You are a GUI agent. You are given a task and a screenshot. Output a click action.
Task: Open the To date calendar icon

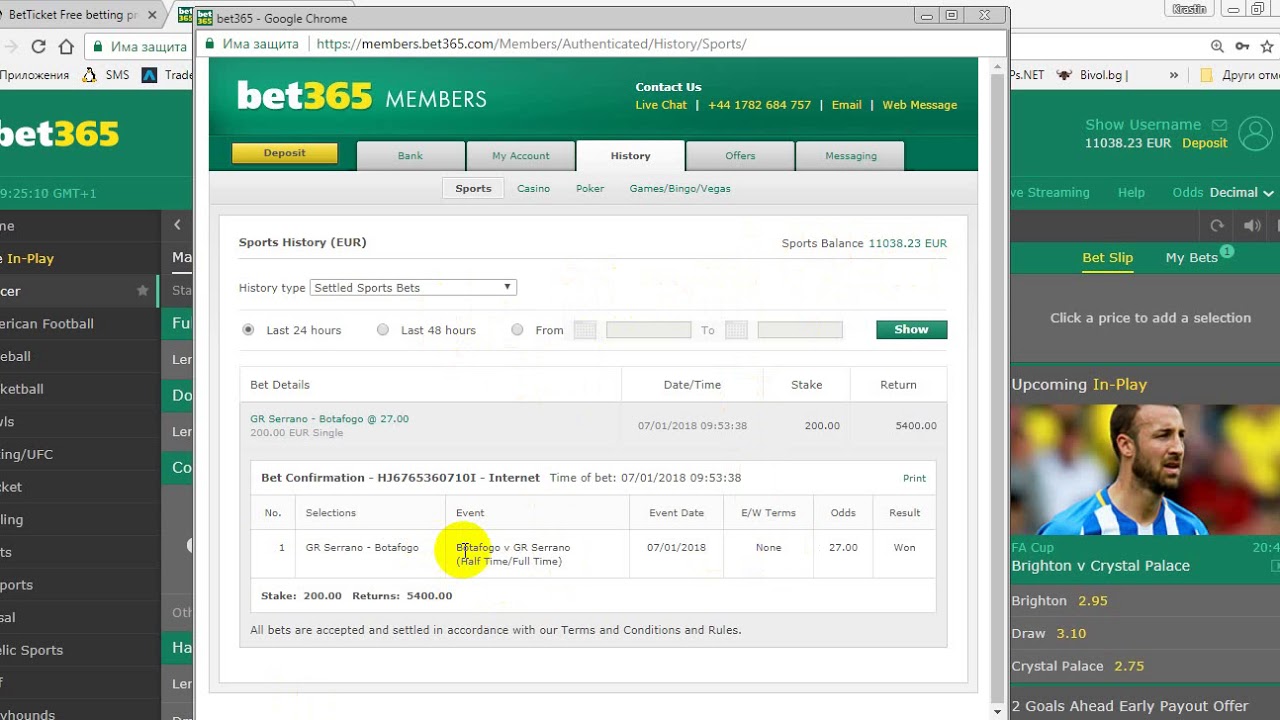(x=736, y=330)
